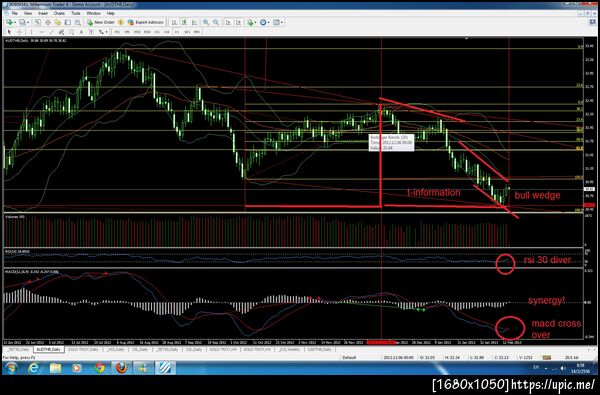
Task: Show the Data Window panel
Action: [x=47, y=22]
